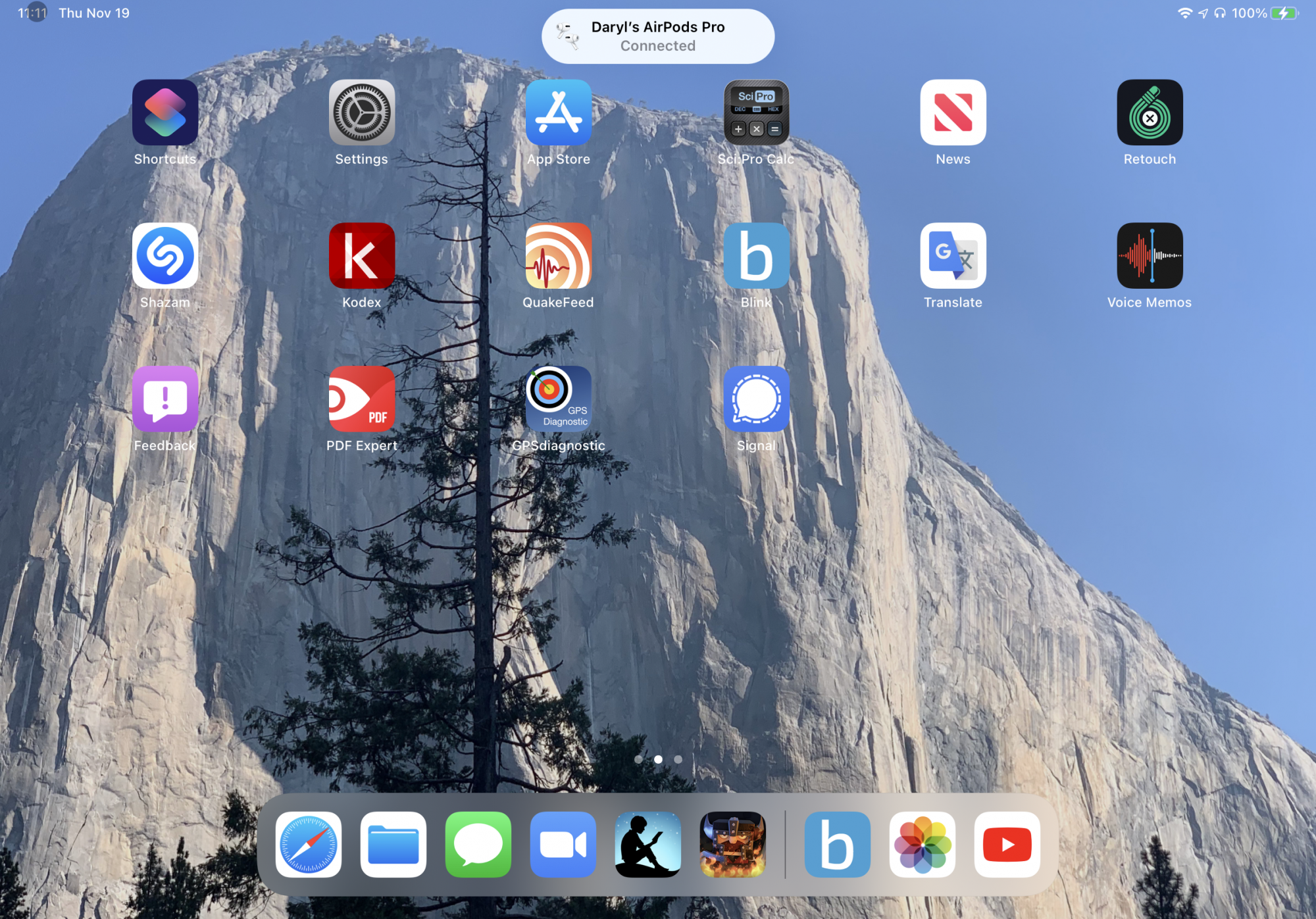Open GPSdiagnostic app
This screenshot has width=1316, height=919.
(x=558, y=399)
